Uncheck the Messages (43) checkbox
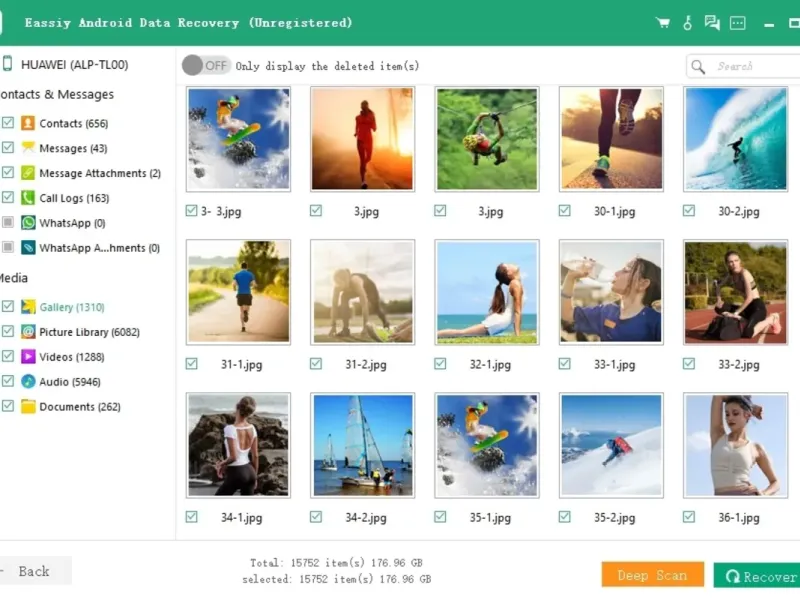The height and width of the screenshot is (600, 800). (x=8, y=147)
